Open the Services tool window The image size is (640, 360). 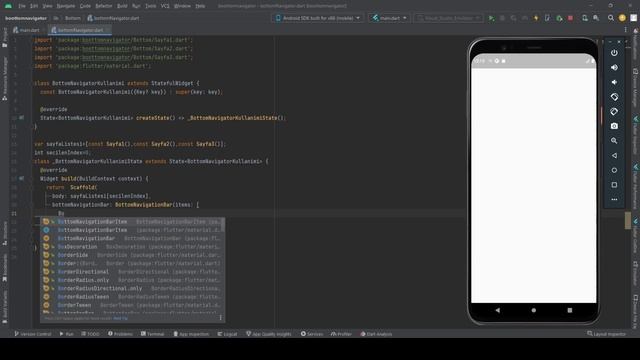point(312,334)
